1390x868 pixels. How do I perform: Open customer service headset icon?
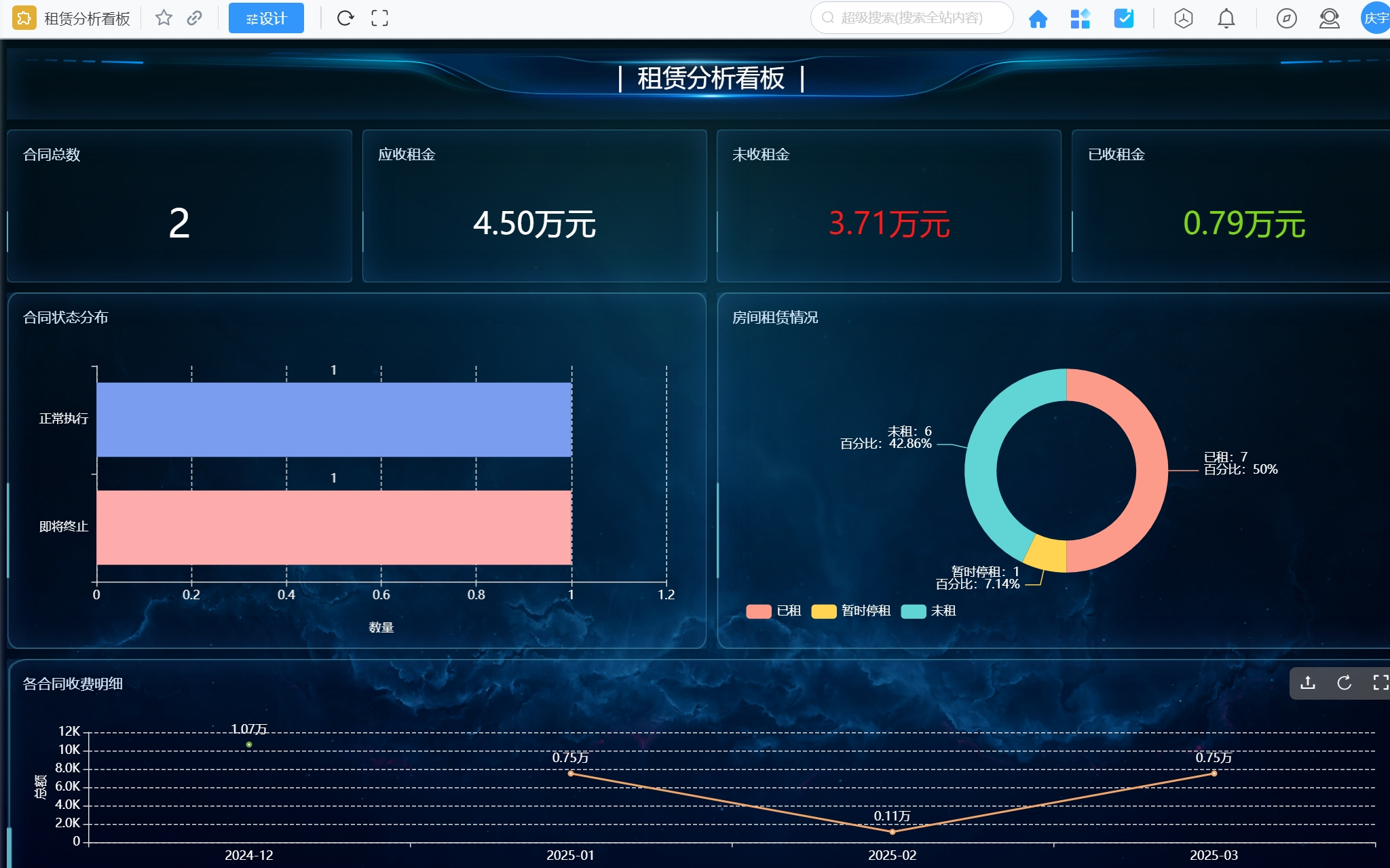pos(1329,18)
